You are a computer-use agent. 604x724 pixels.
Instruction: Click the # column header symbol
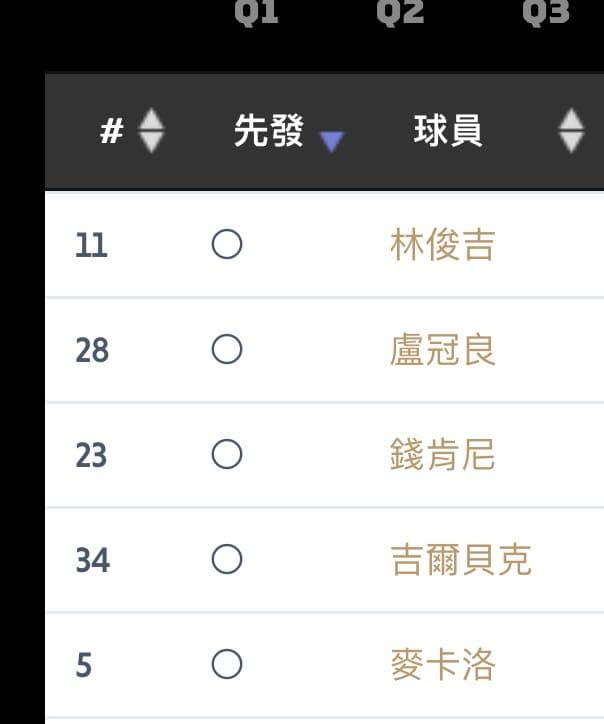(111, 131)
